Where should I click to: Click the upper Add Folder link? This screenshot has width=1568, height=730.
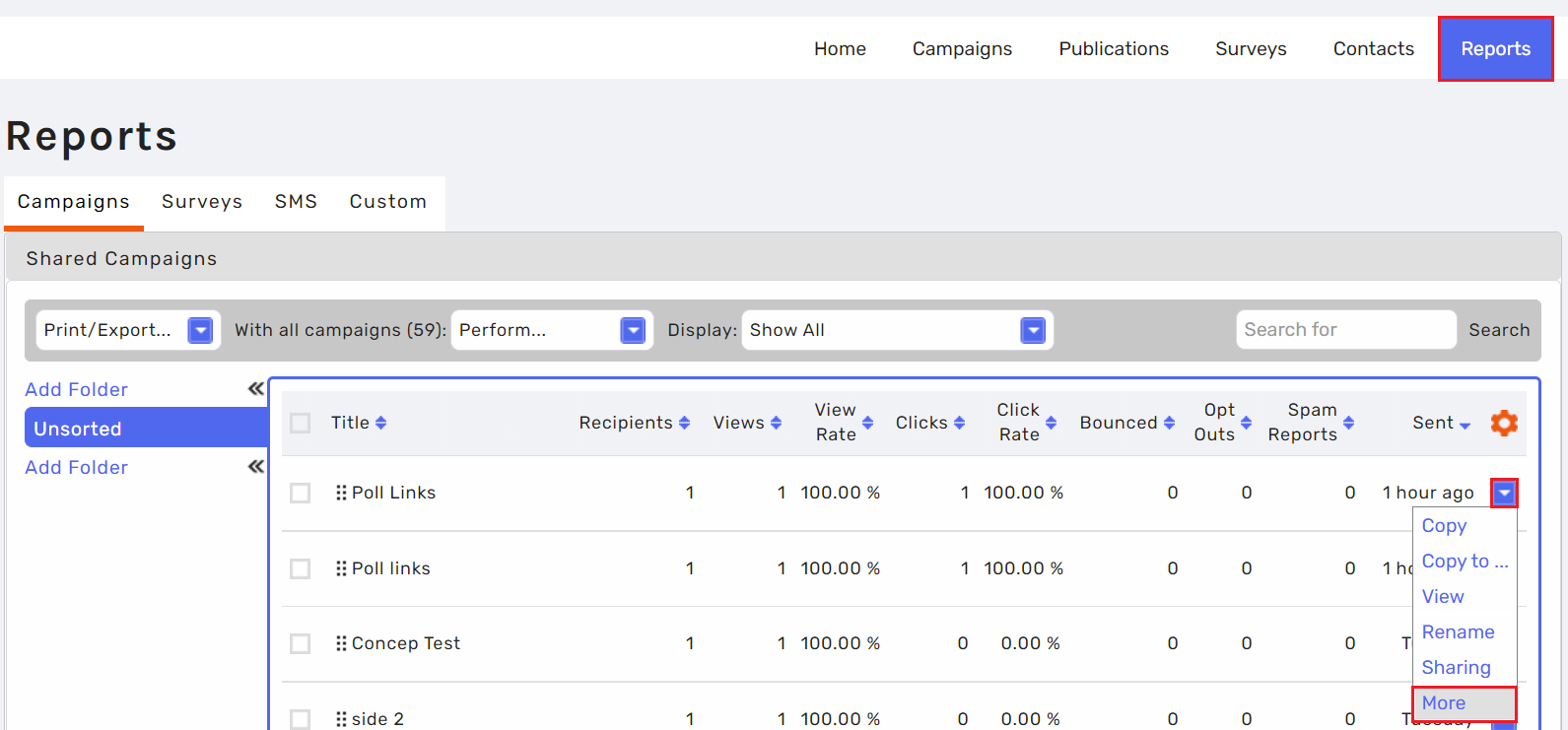[x=76, y=389]
